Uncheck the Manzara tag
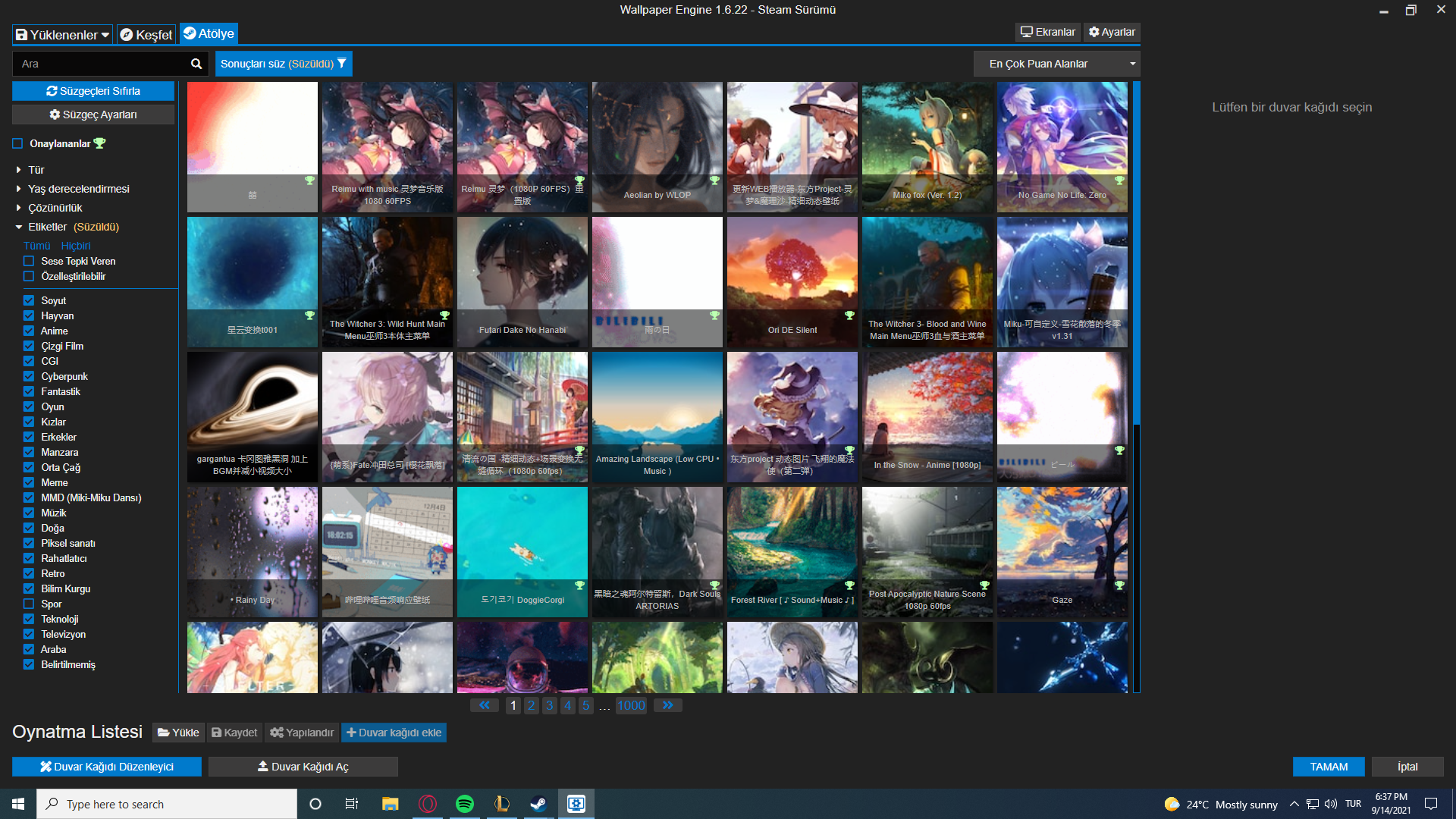The width and height of the screenshot is (1456, 819). tap(29, 452)
